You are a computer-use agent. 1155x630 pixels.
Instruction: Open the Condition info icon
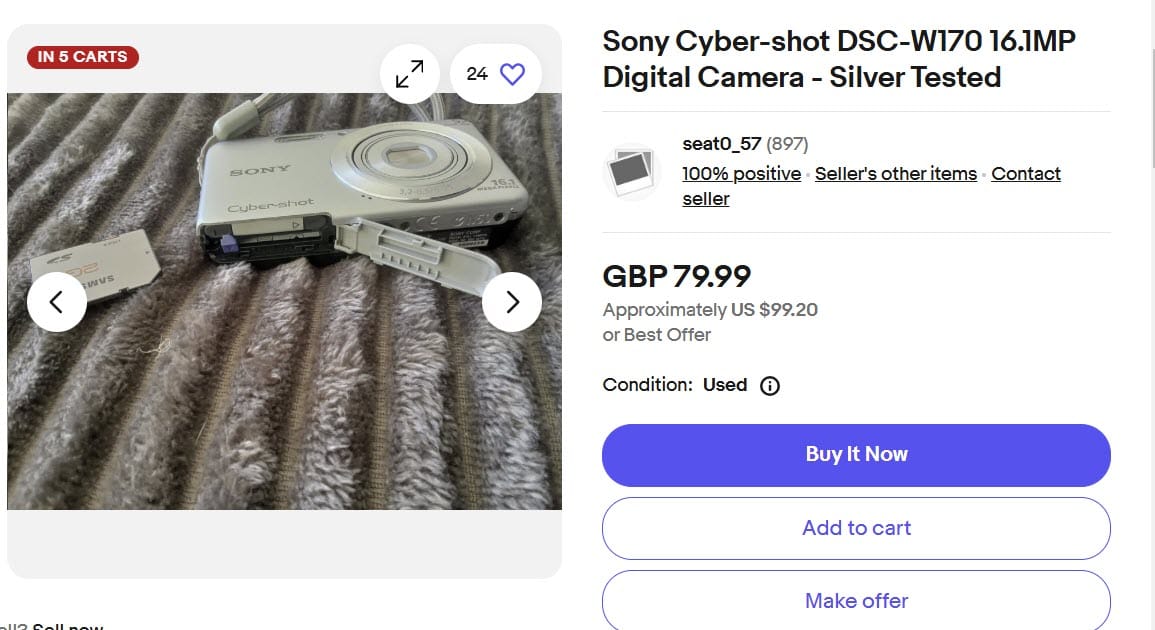(770, 385)
